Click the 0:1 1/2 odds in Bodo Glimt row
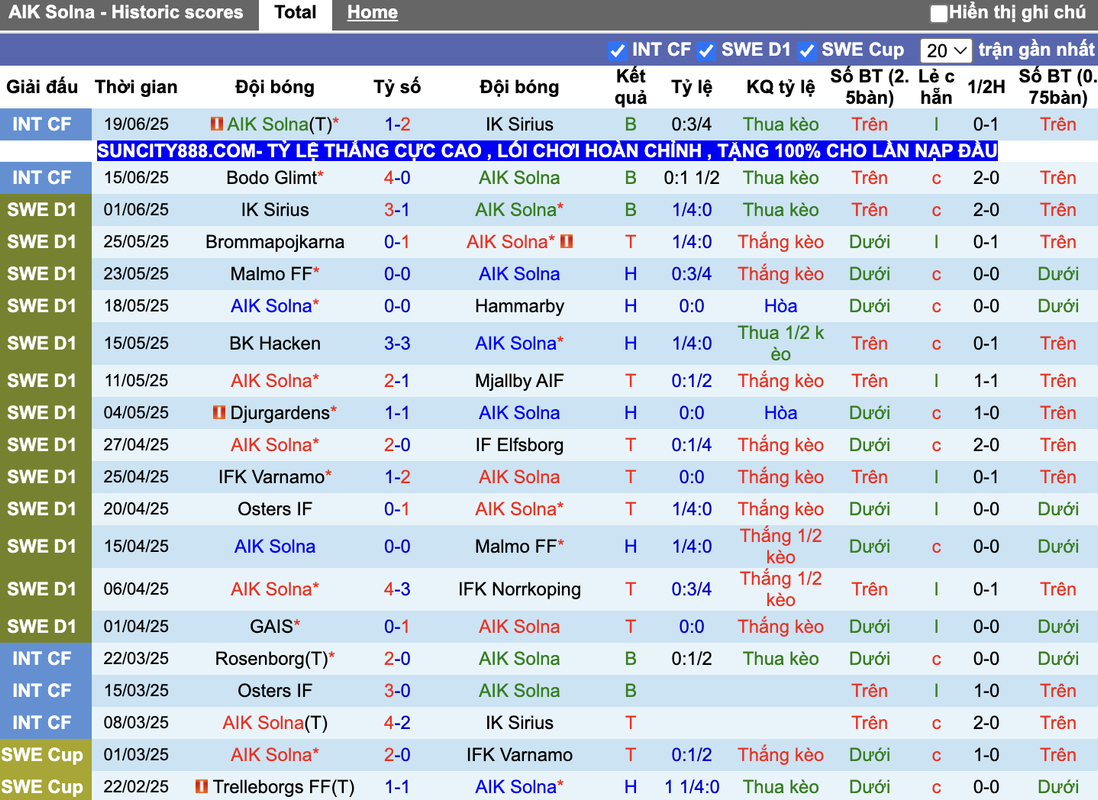 pyautogui.click(x=691, y=178)
